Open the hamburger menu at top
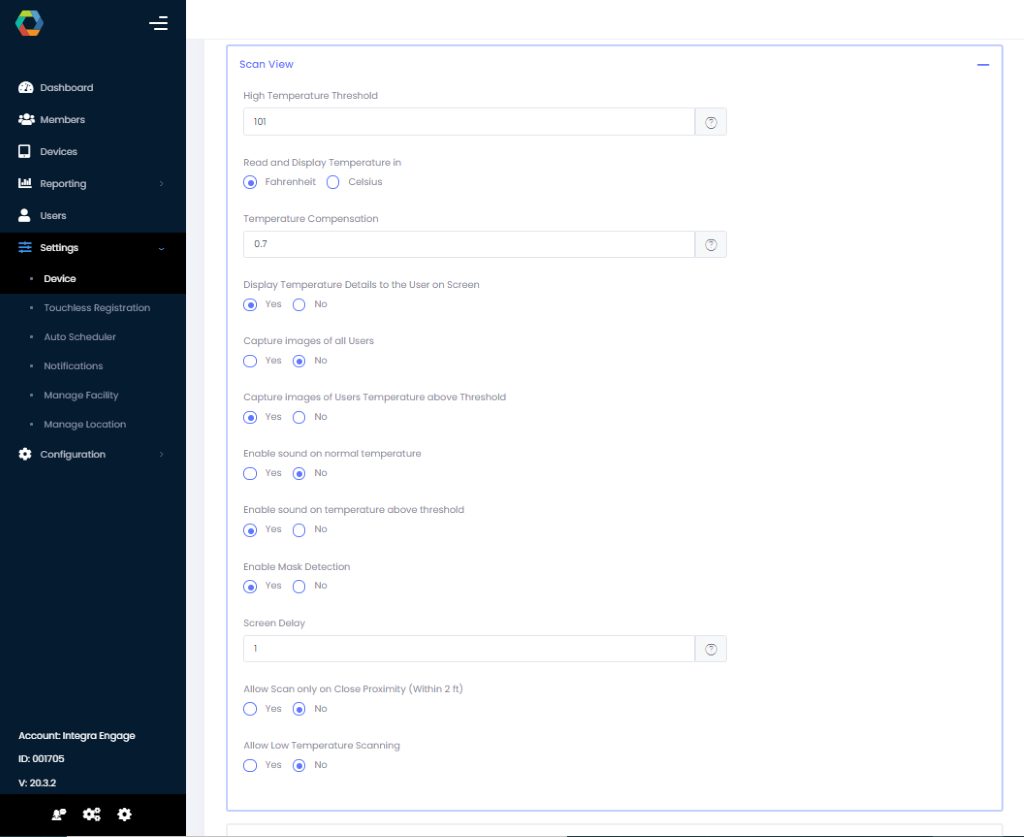The width and height of the screenshot is (1024, 837). [x=158, y=22]
